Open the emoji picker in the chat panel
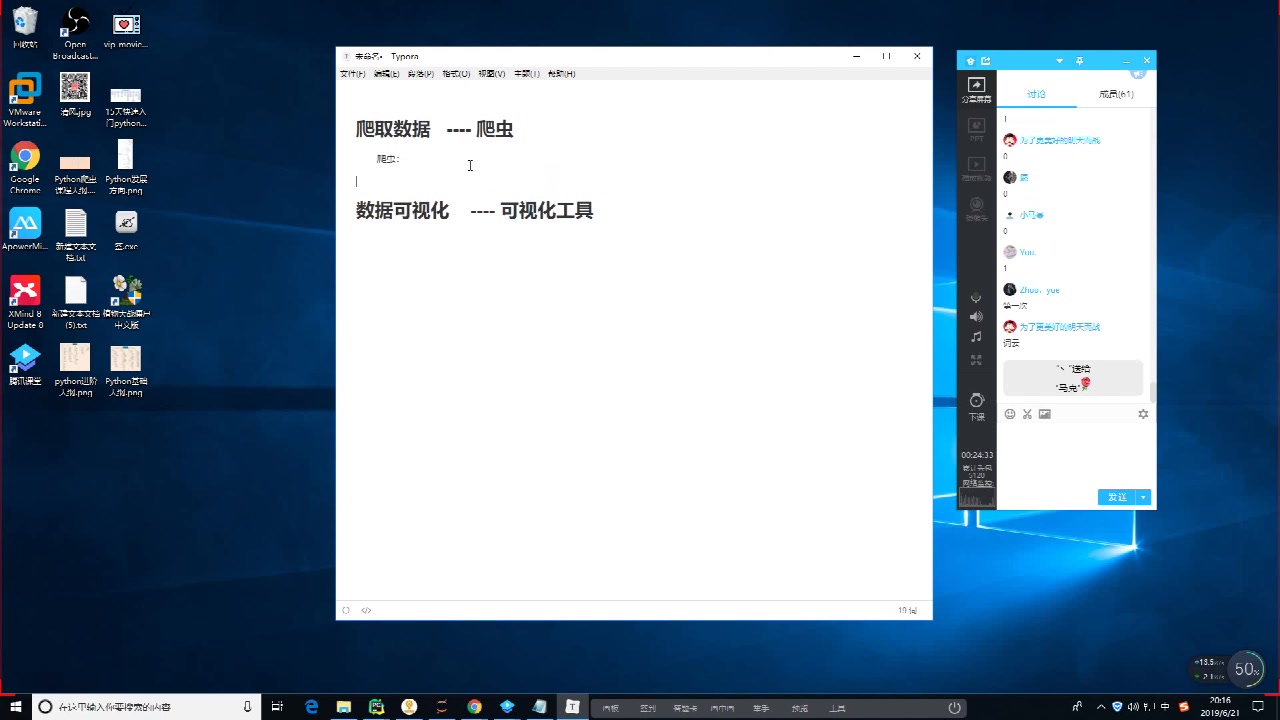Viewport: 1280px width, 720px height. click(x=1009, y=413)
